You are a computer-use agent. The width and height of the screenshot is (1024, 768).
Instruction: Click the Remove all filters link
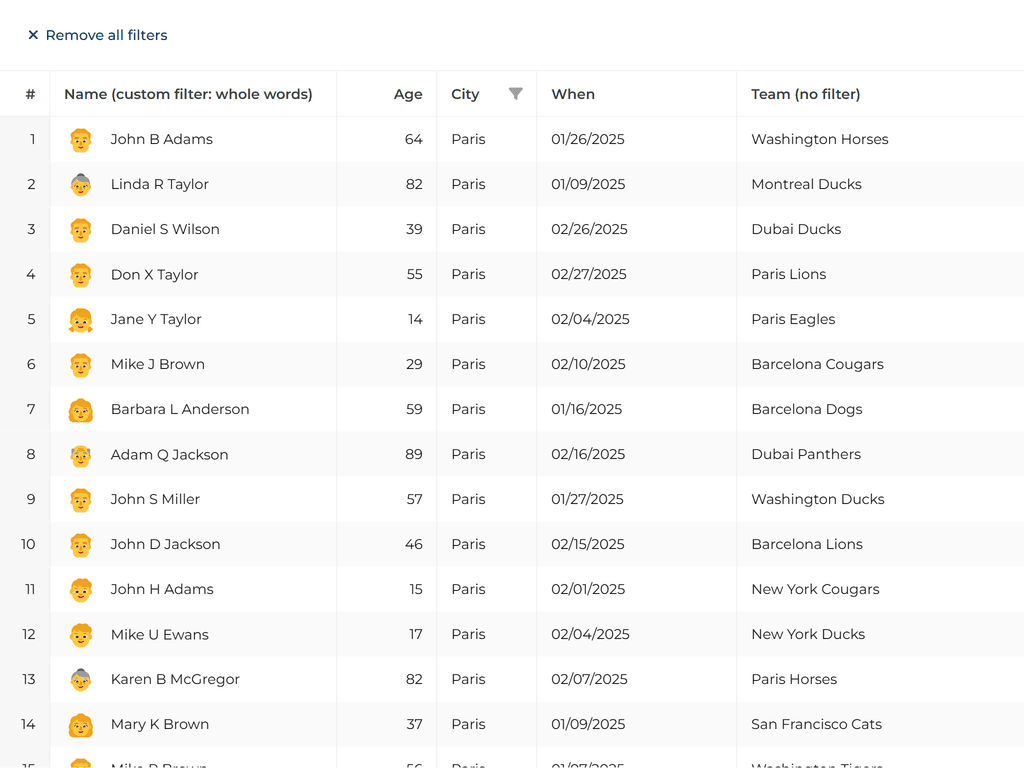tap(106, 35)
